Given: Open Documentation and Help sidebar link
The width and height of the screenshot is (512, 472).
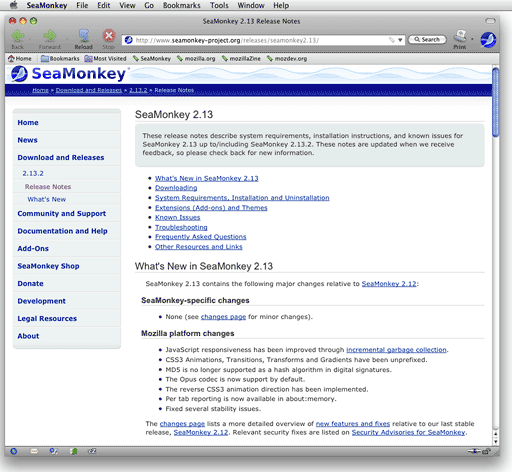Looking at the screenshot, I should point(62,231).
